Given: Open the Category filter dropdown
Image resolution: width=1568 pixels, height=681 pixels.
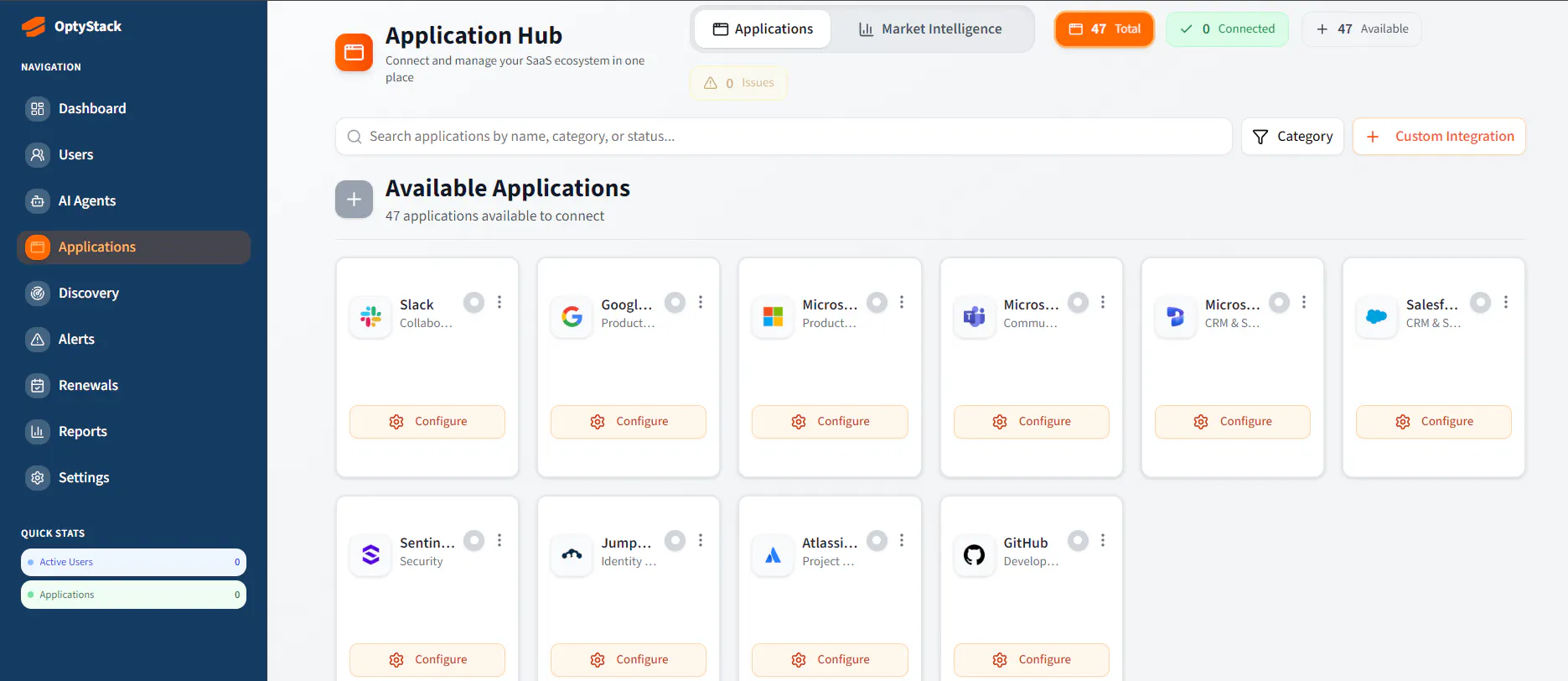Looking at the screenshot, I should pyautogui.click(x=1292, y=136).
